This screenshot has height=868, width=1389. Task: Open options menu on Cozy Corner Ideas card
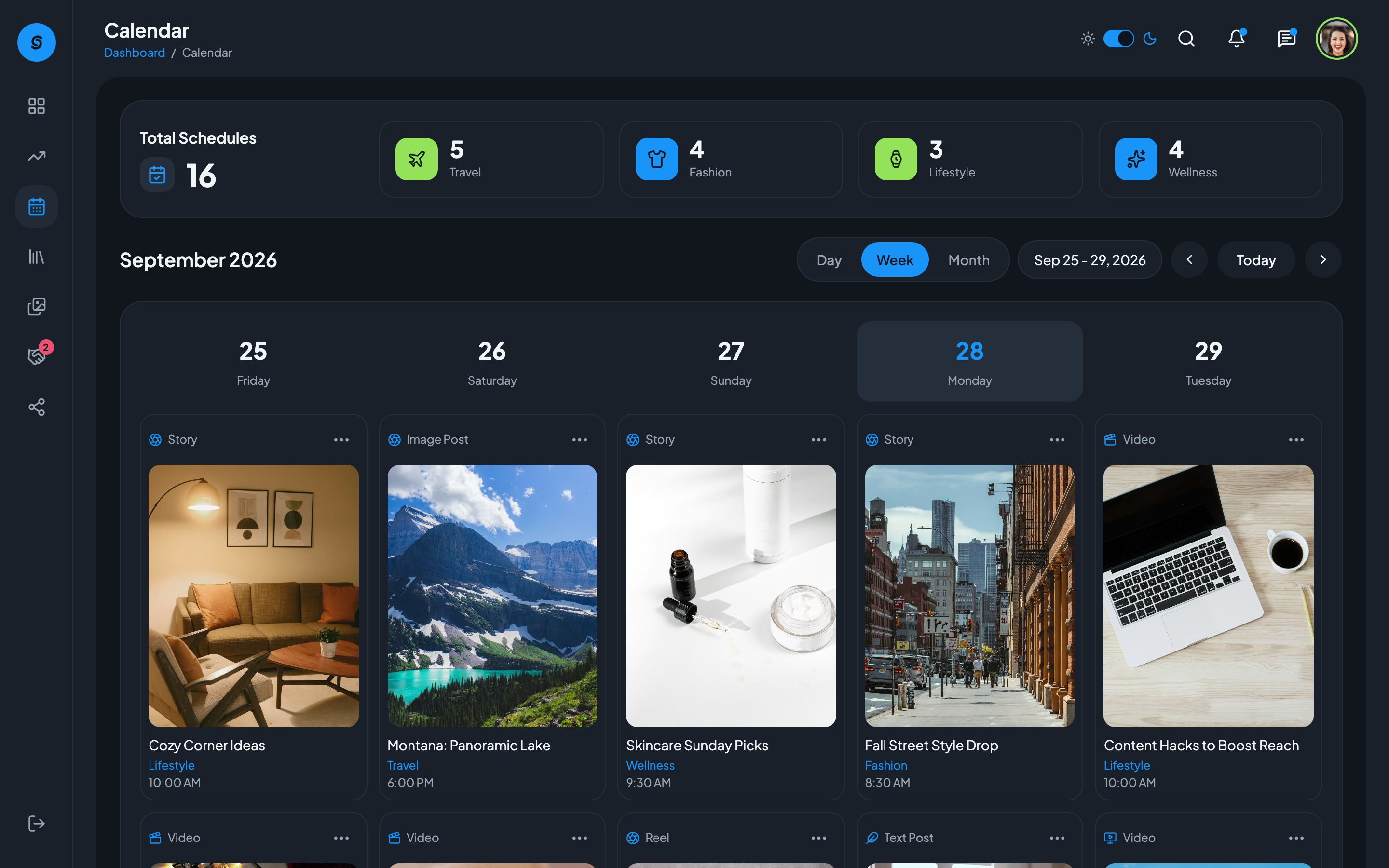coord(341,440)
